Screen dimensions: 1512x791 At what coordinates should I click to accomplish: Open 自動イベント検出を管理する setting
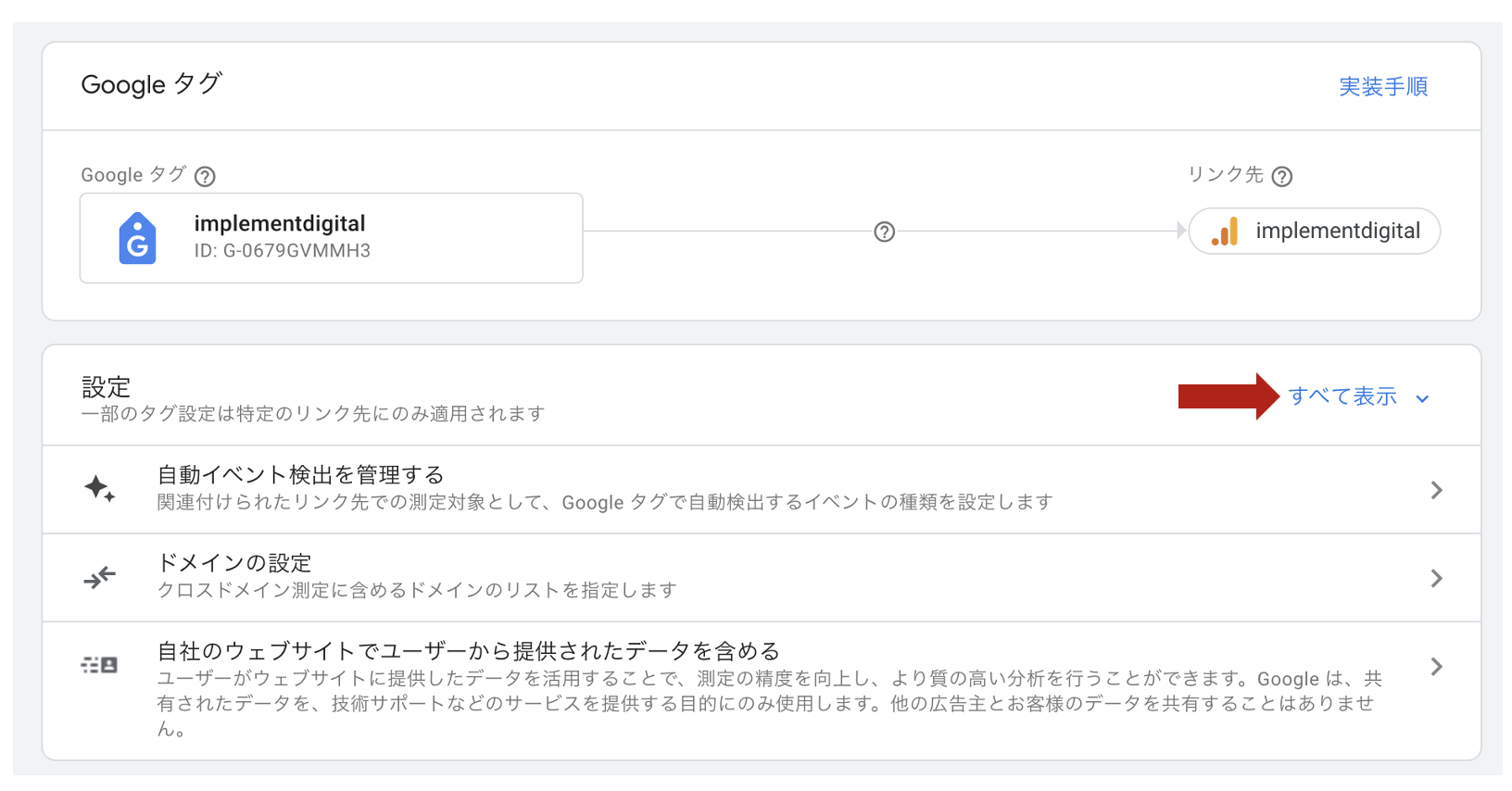point(762,489)
